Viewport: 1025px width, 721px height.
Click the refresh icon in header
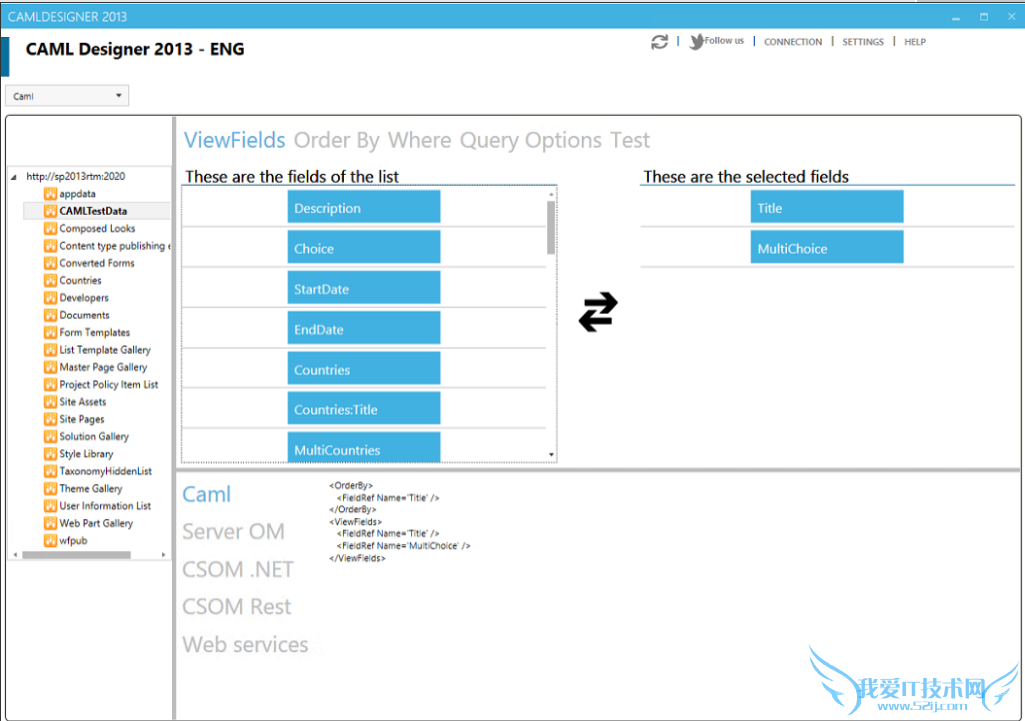coord(660,42)
